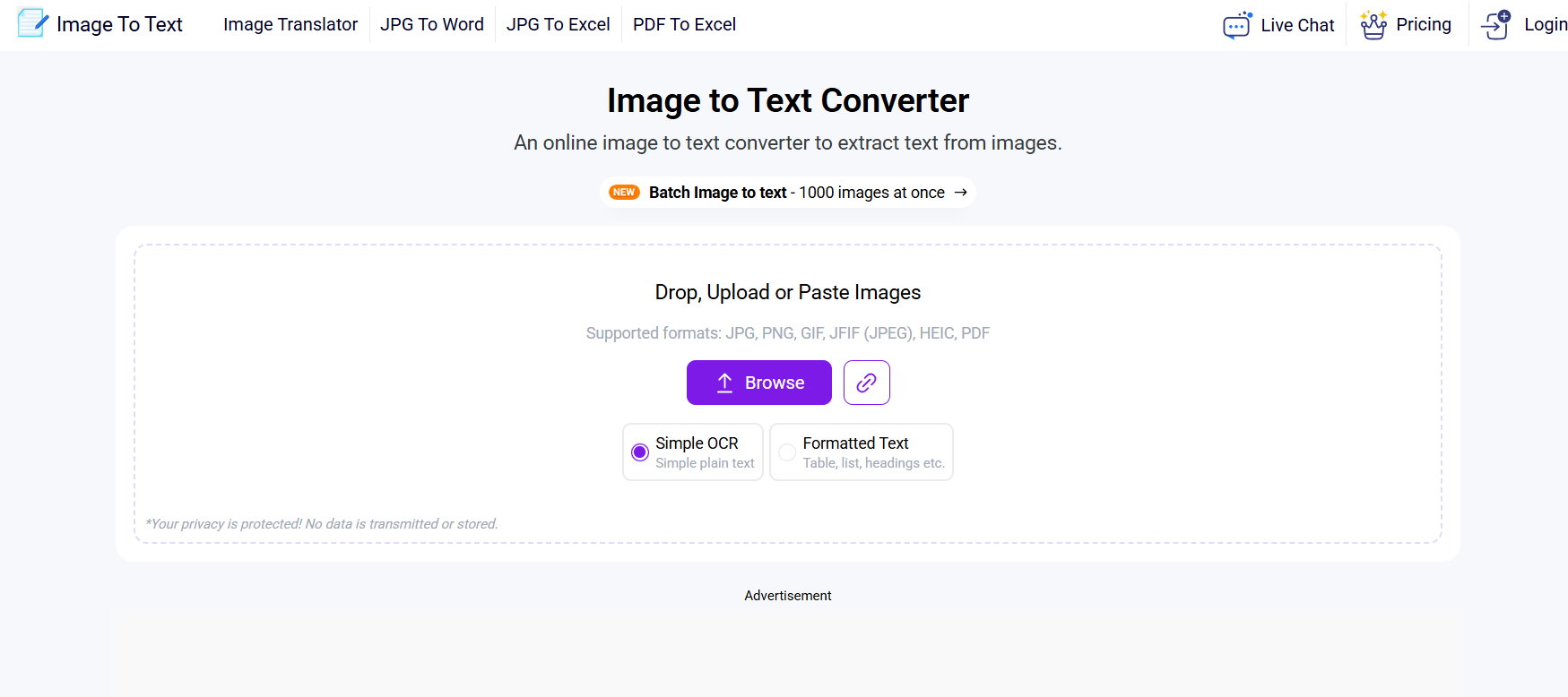Open the JPG To Word menu item
The width and height of the screenshot is (1568, 697).
click(432, 24)
